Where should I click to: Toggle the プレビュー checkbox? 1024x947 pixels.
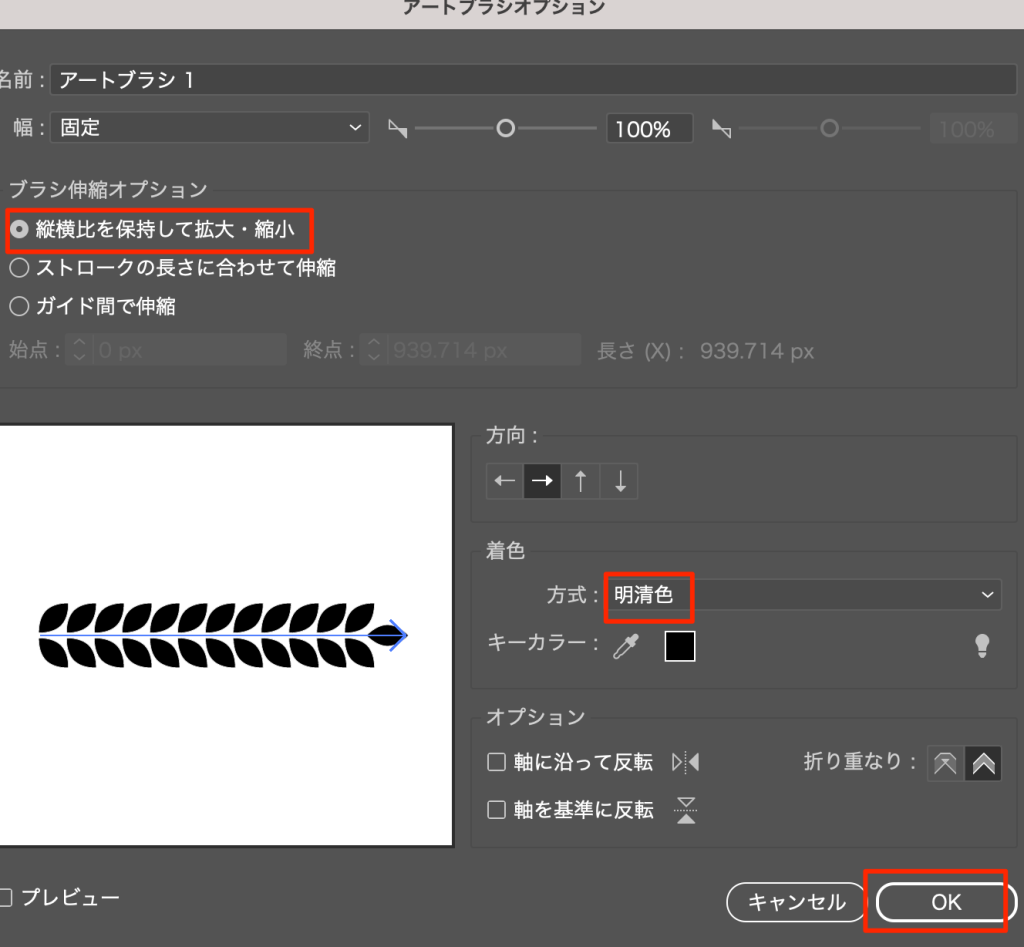[x=6, y=897]
